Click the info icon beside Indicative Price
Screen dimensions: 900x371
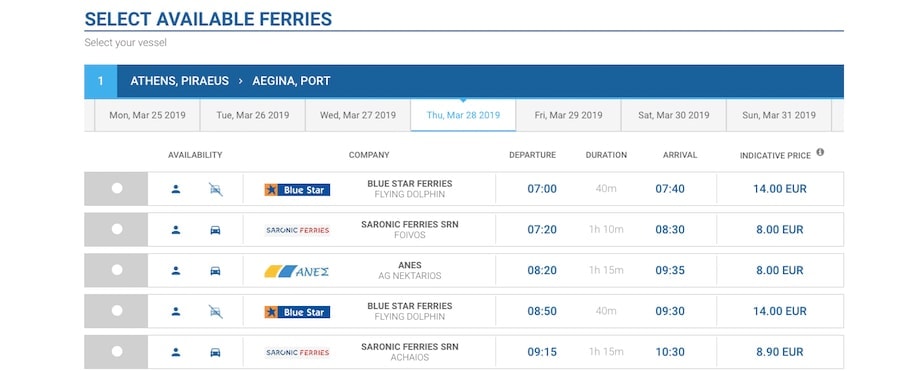click(x=820, y=152)
